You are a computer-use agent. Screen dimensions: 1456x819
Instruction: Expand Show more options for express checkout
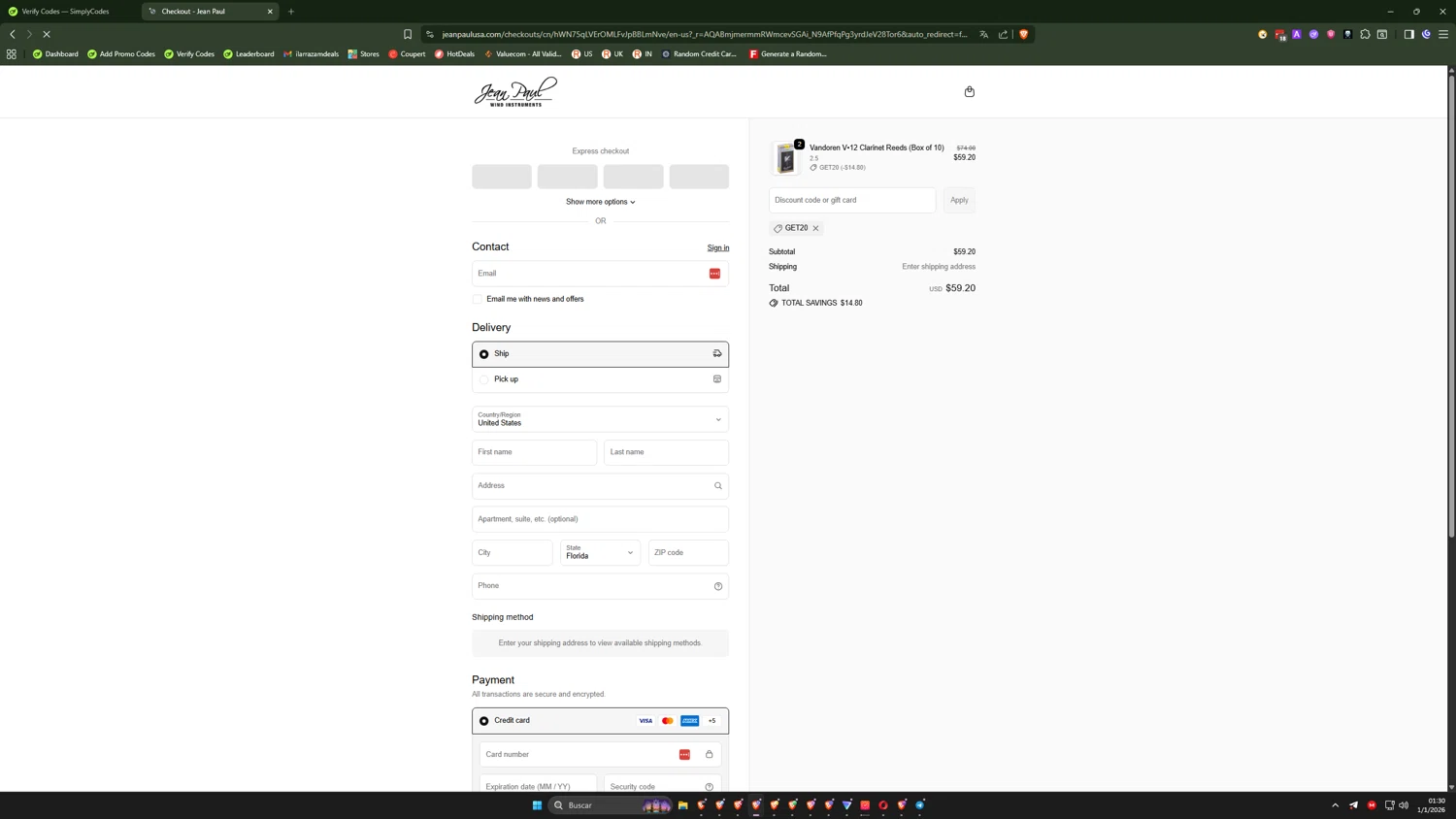pos(600,202)
